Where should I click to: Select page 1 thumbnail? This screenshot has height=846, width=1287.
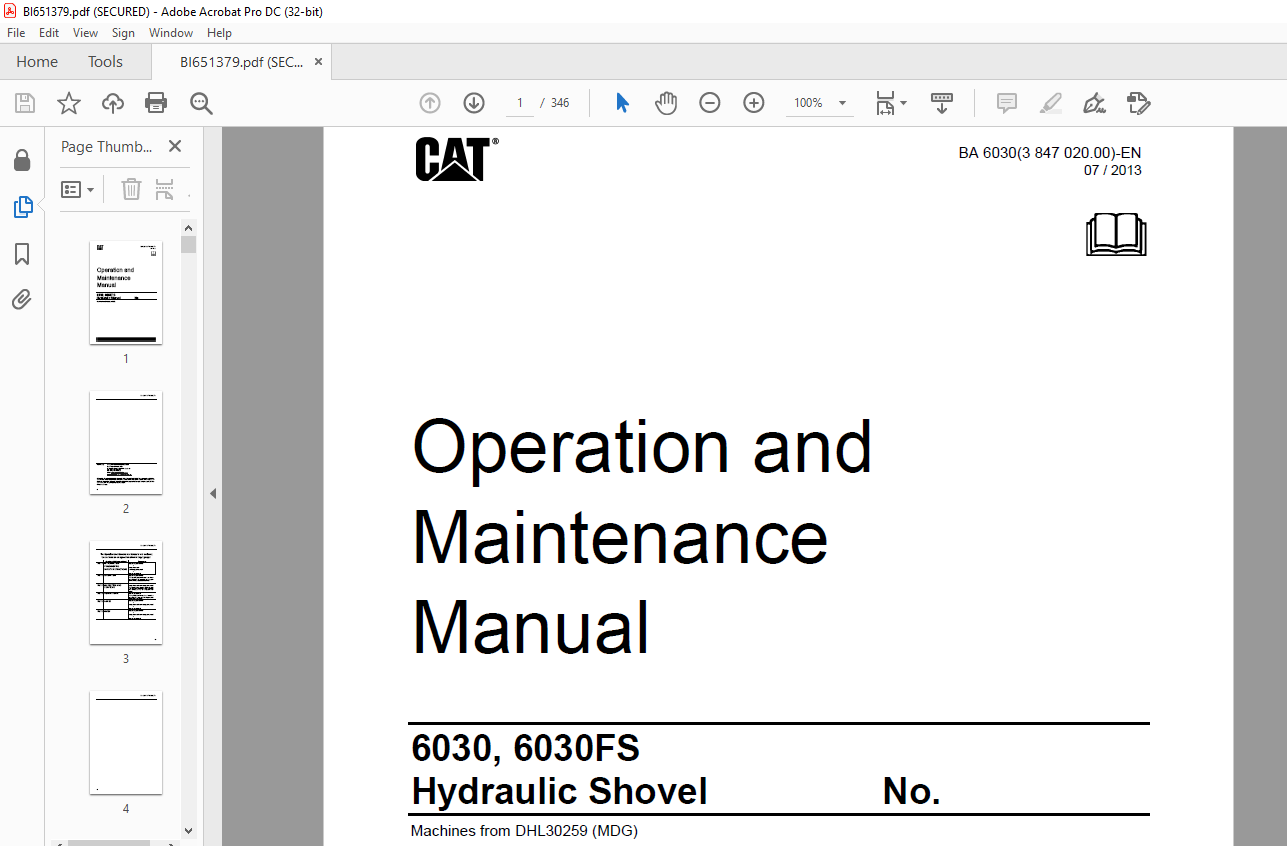pyautogui.click(x=126, y=292)
